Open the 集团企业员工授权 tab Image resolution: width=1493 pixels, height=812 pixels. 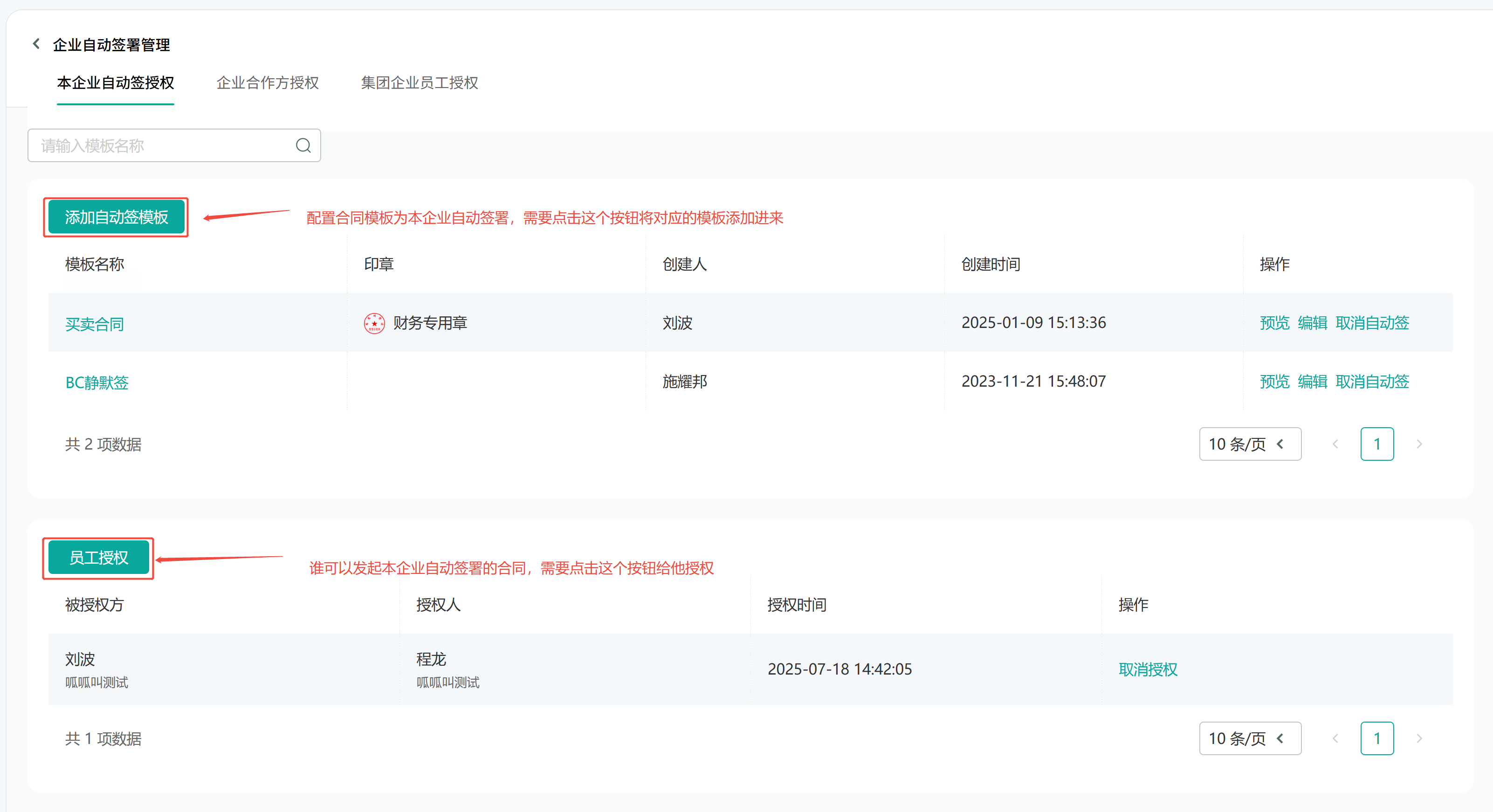420,83
